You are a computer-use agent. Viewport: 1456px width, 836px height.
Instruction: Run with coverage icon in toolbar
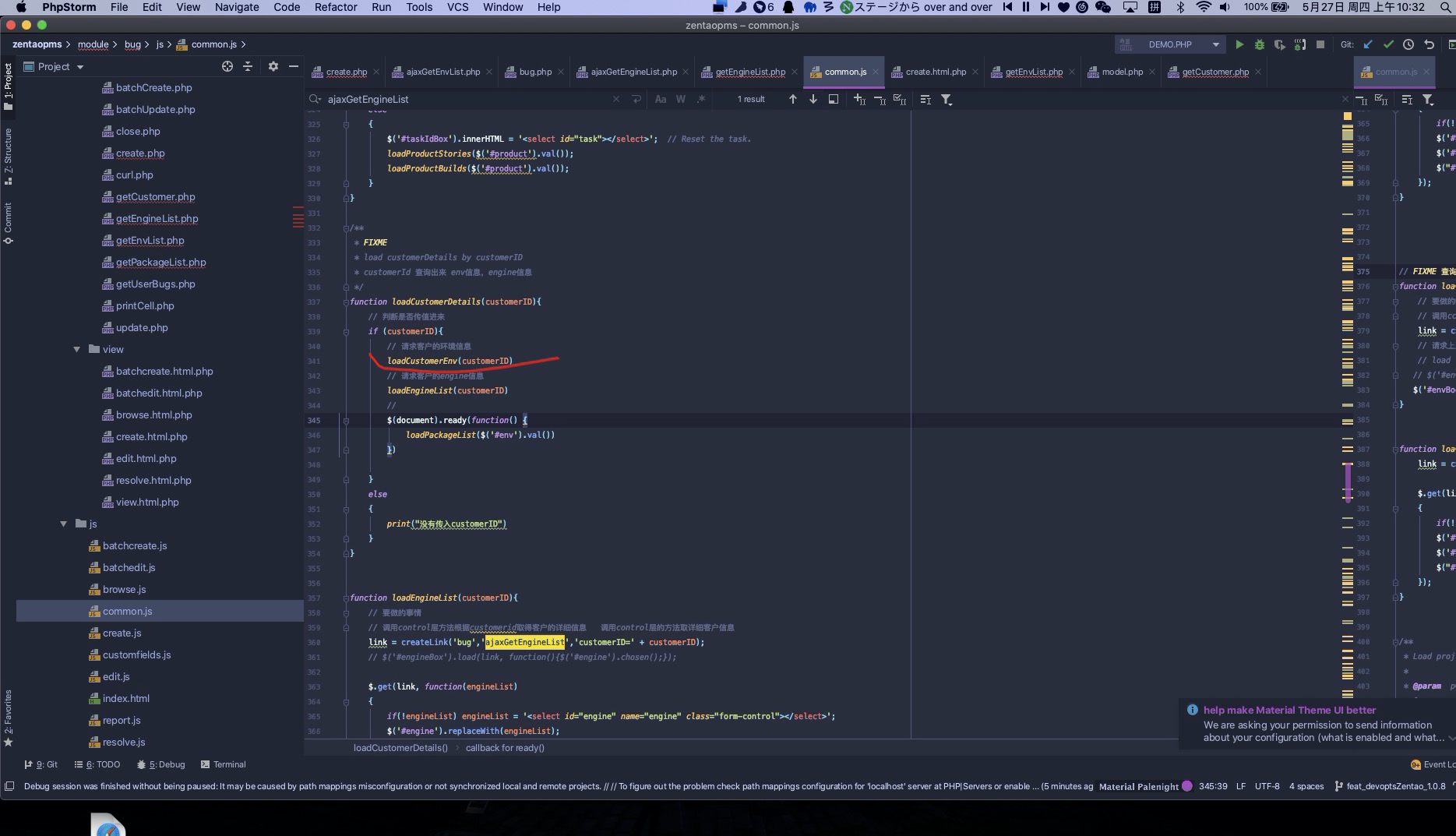pyautogui.click(x=1279, y=44)
